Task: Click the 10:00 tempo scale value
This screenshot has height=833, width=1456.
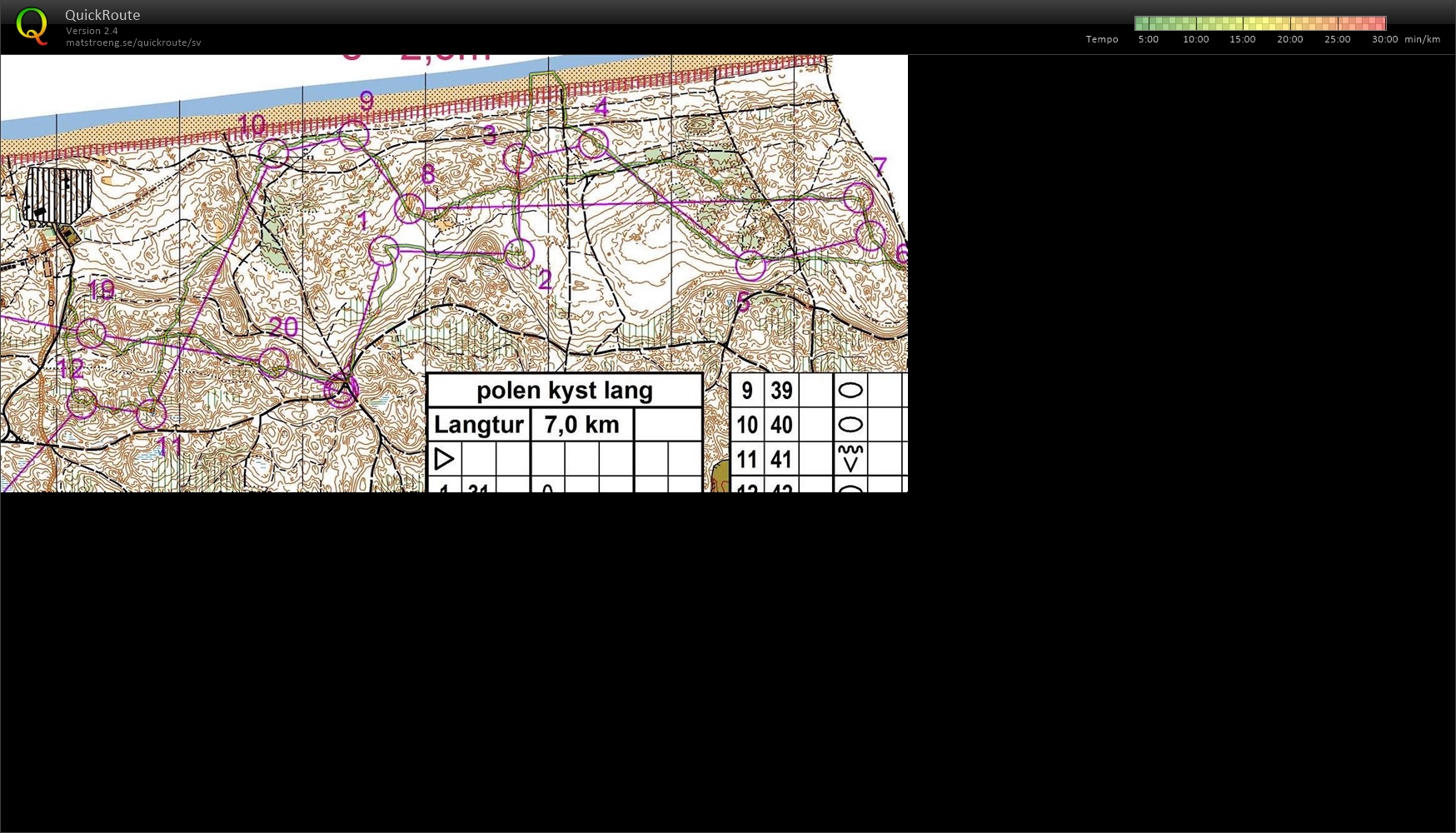Action: pos(1195,39)
